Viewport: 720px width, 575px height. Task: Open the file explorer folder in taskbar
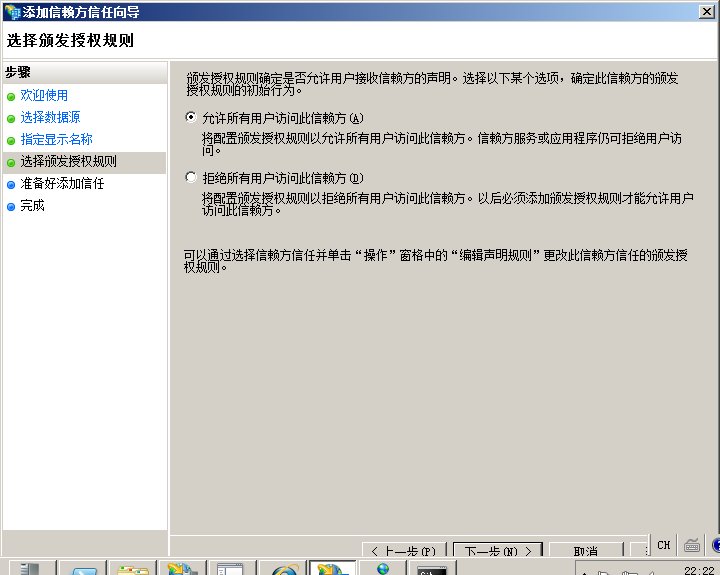(x=132, y=569)
